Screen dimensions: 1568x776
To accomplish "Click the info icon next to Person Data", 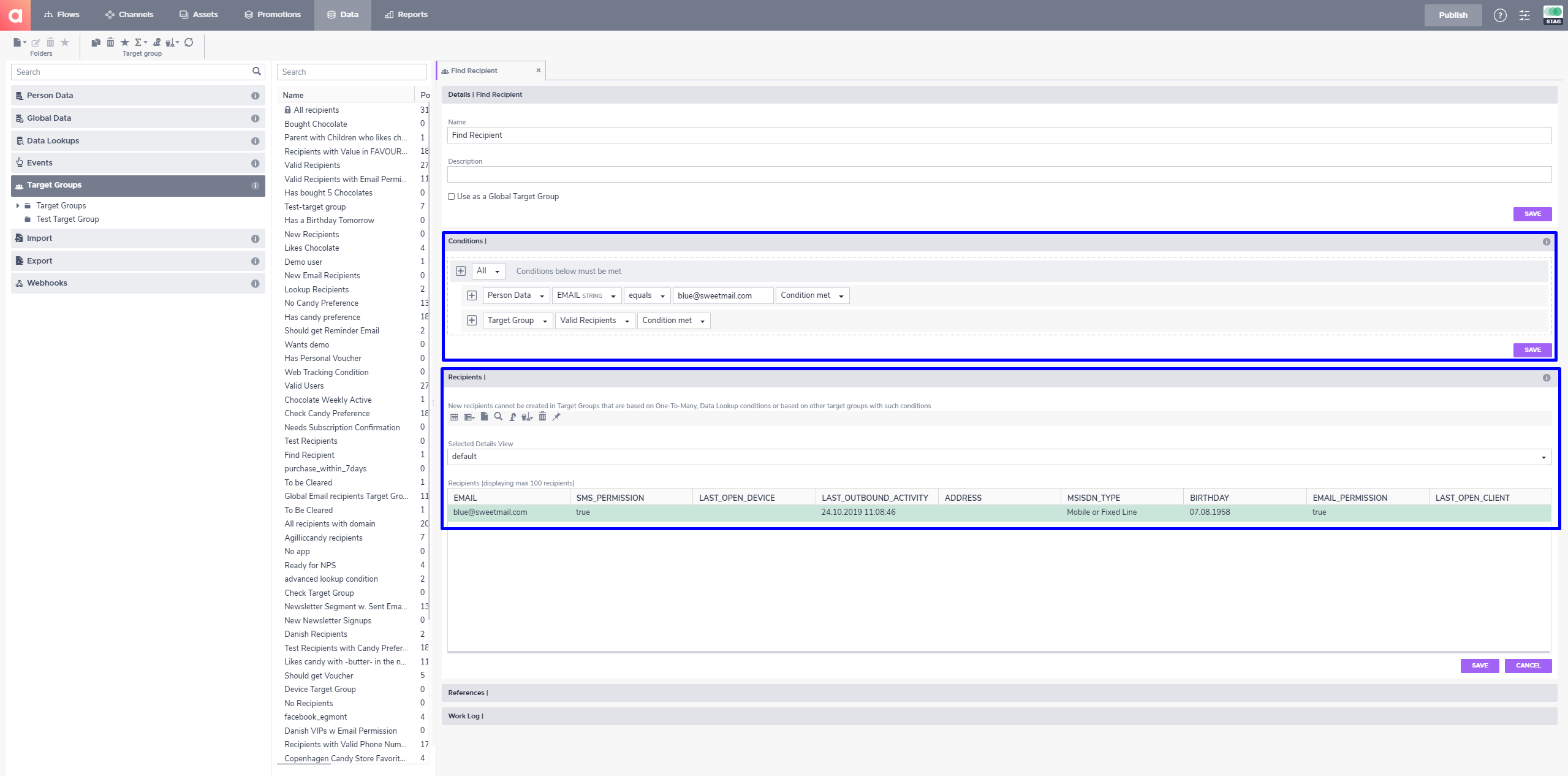I will (x=256, y=96).
